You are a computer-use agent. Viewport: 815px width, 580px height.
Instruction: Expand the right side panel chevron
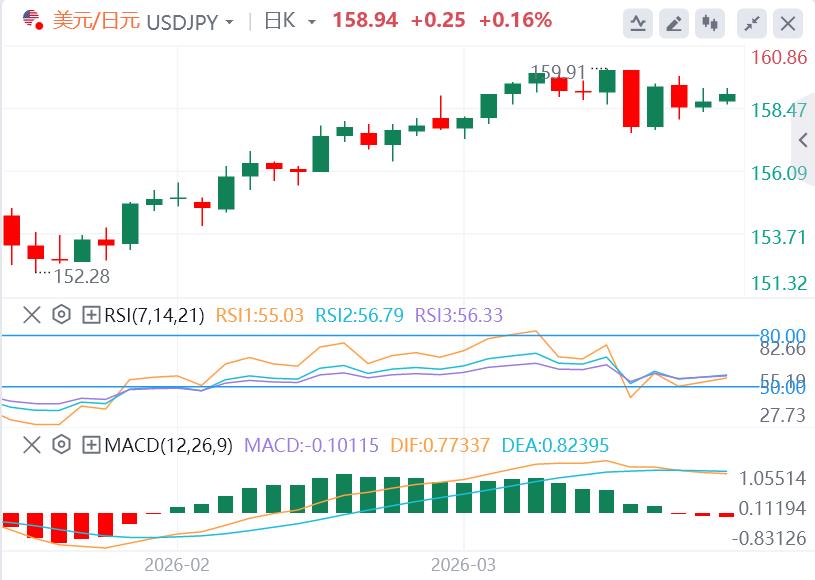coord(801,141)
